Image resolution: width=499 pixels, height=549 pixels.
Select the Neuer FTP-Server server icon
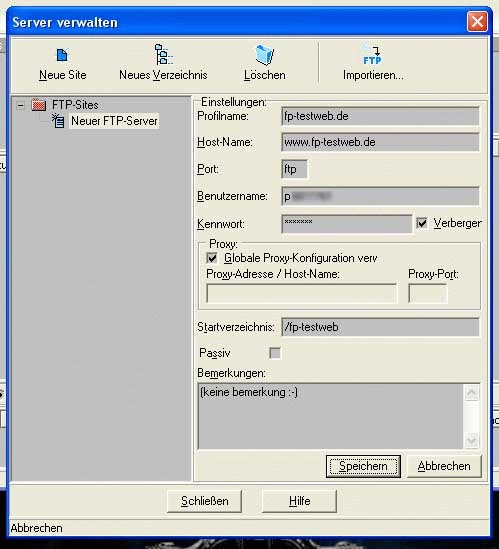point(58,121)
